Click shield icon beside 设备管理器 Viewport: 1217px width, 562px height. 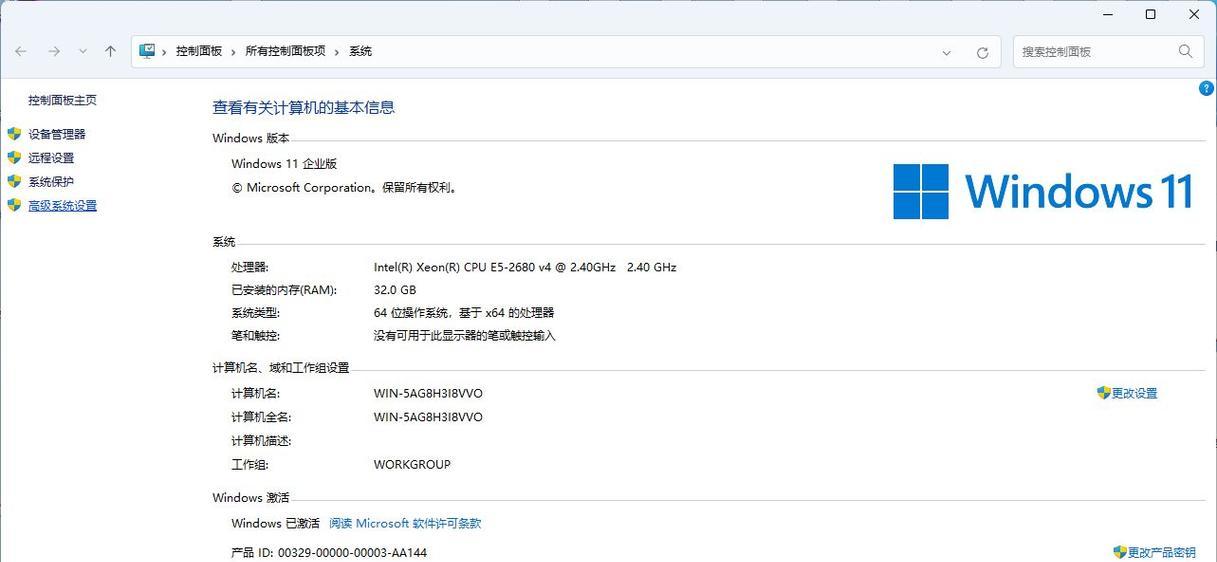pyautogui.click(x=14, y=133)
